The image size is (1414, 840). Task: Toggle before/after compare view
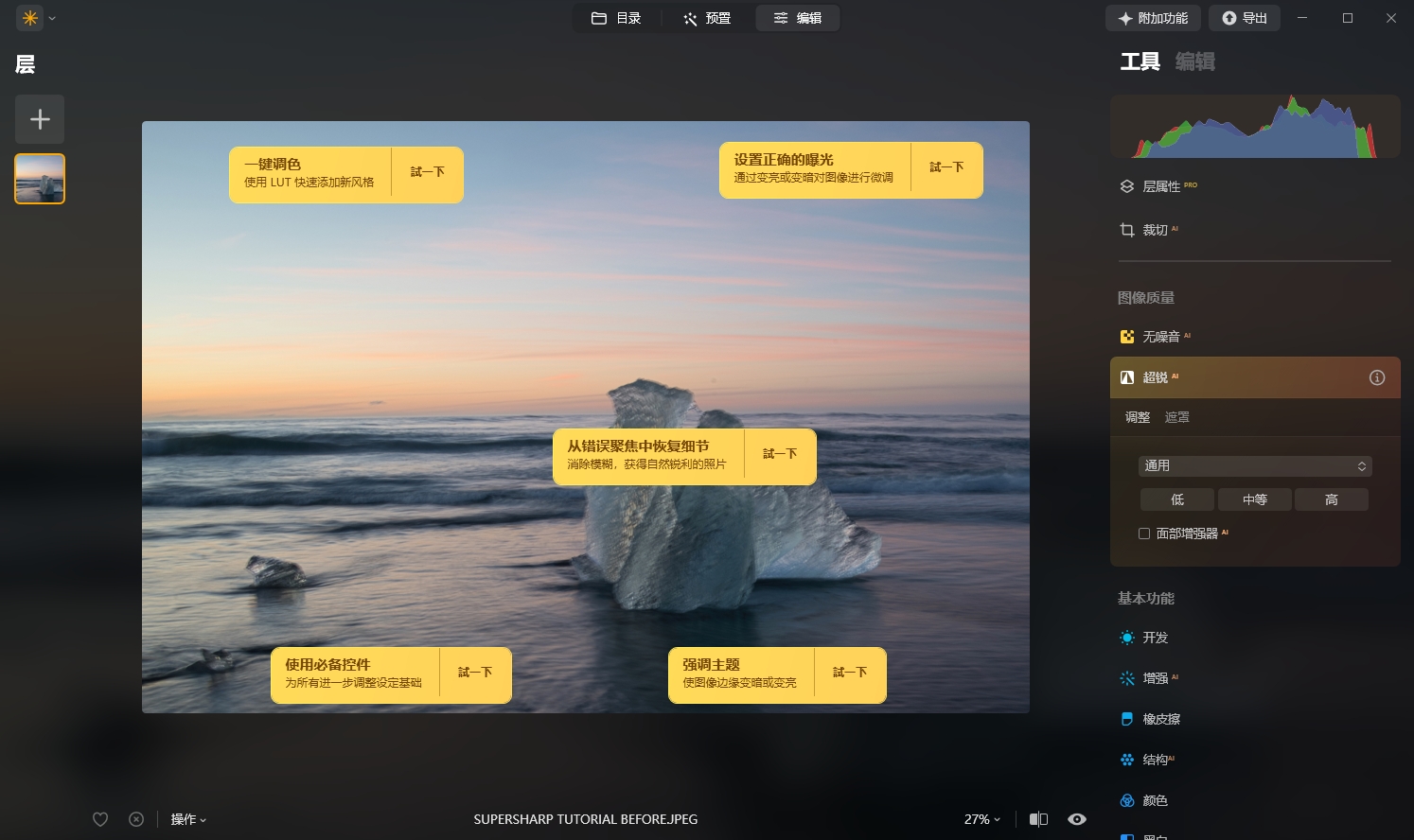pyautogui.click(x=1038, y=819)
